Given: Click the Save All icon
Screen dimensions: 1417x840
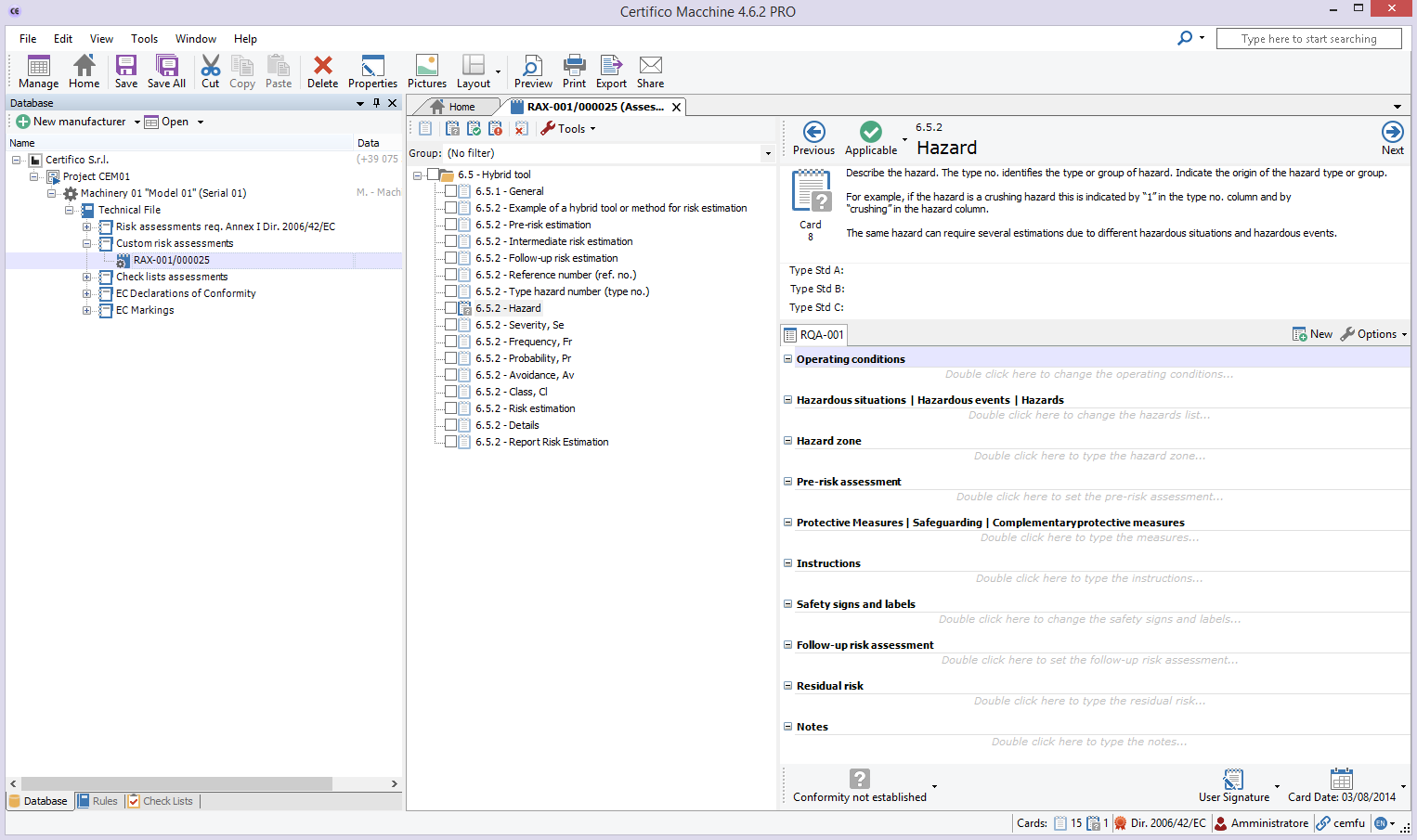Looking at the screenshot, I should (167, 66).
